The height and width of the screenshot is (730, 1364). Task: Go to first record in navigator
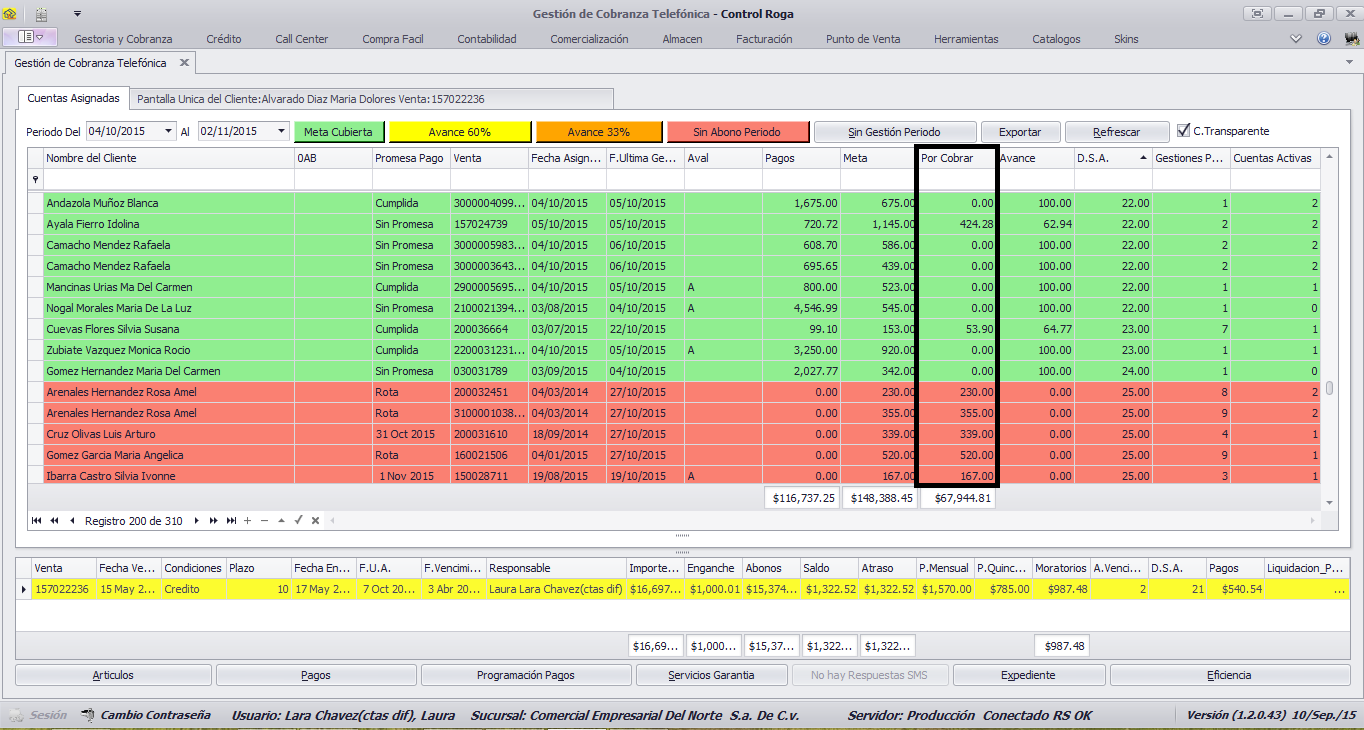click(38, 521)
